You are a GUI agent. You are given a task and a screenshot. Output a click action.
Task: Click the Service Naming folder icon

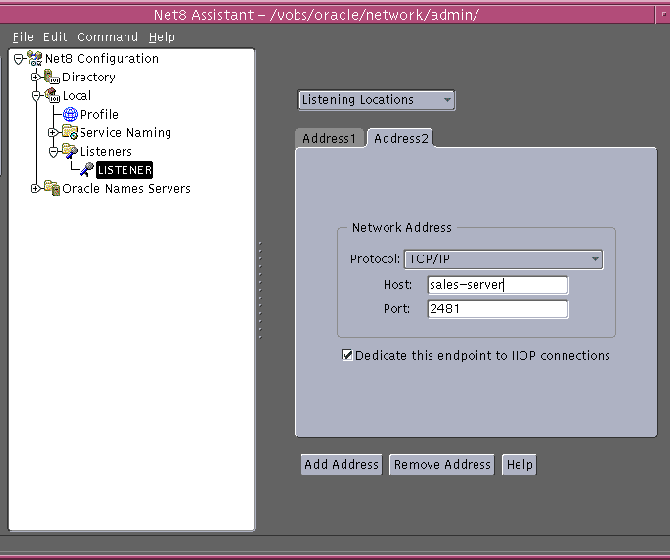pos(70,132)
